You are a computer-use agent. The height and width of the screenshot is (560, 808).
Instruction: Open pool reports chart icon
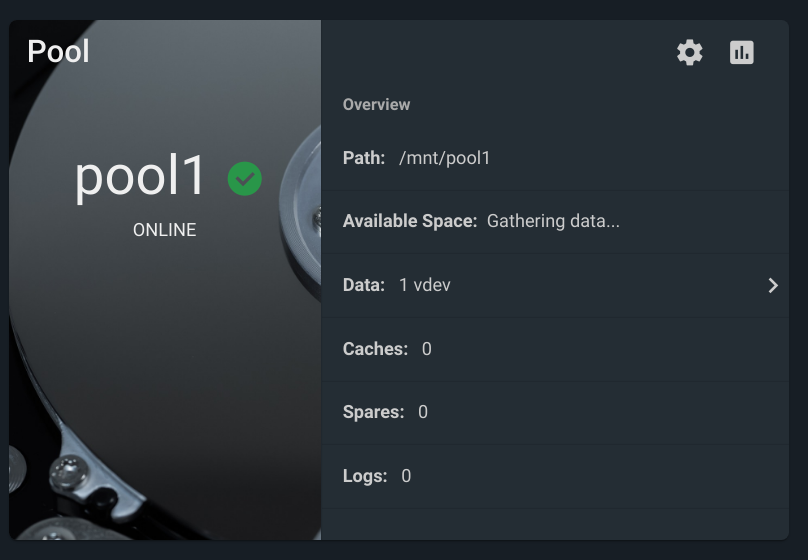coord(742,53)
